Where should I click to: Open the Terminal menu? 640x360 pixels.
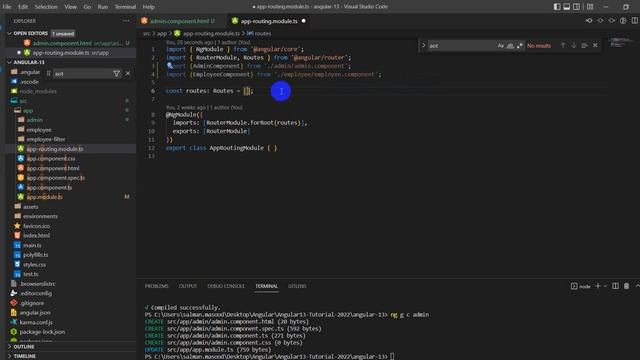(x=125, y=7)
